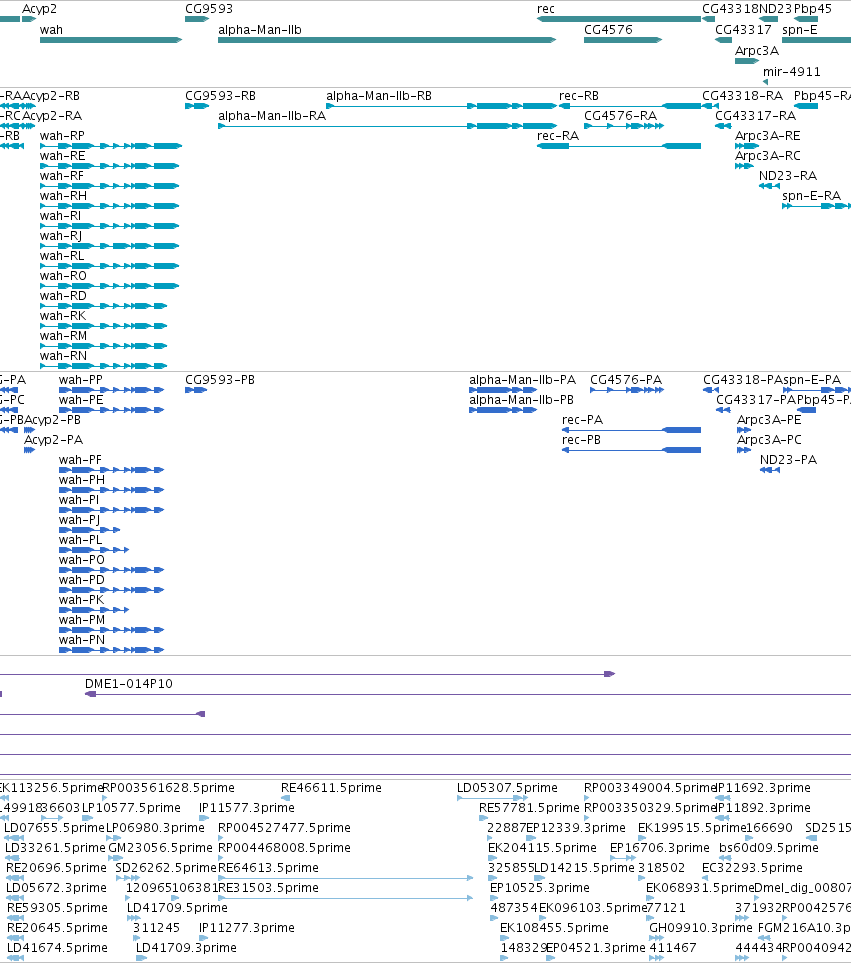Click the RE46611.5prime EST label

(331, 787)
